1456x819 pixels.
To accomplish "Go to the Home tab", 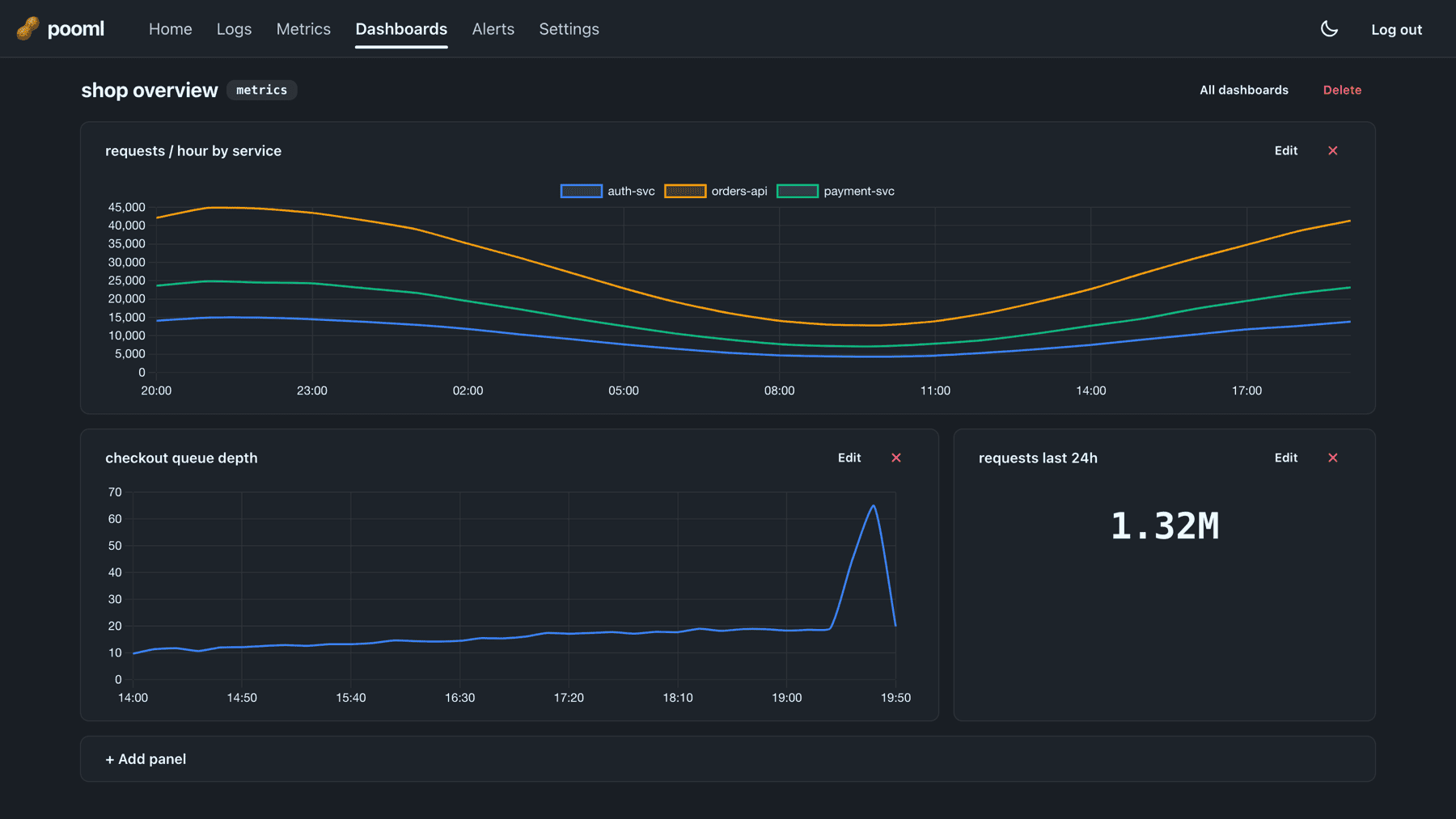I will click(171, 29).
